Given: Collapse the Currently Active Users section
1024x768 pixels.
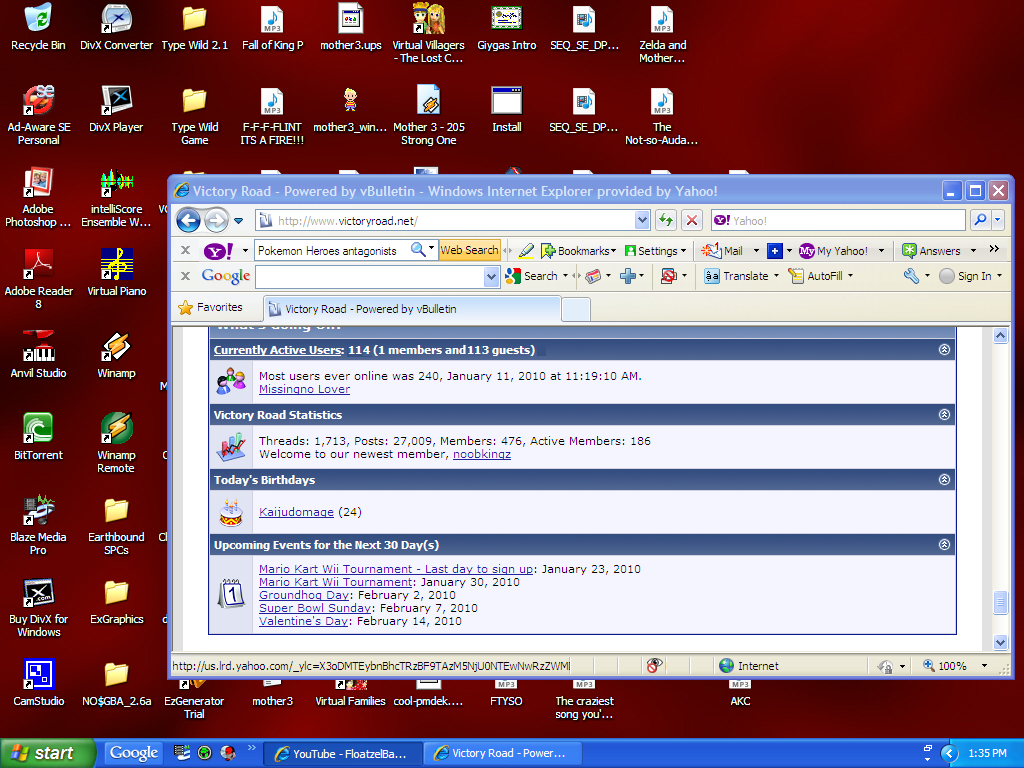Looking at the screenshot, I should click(944, 350).
